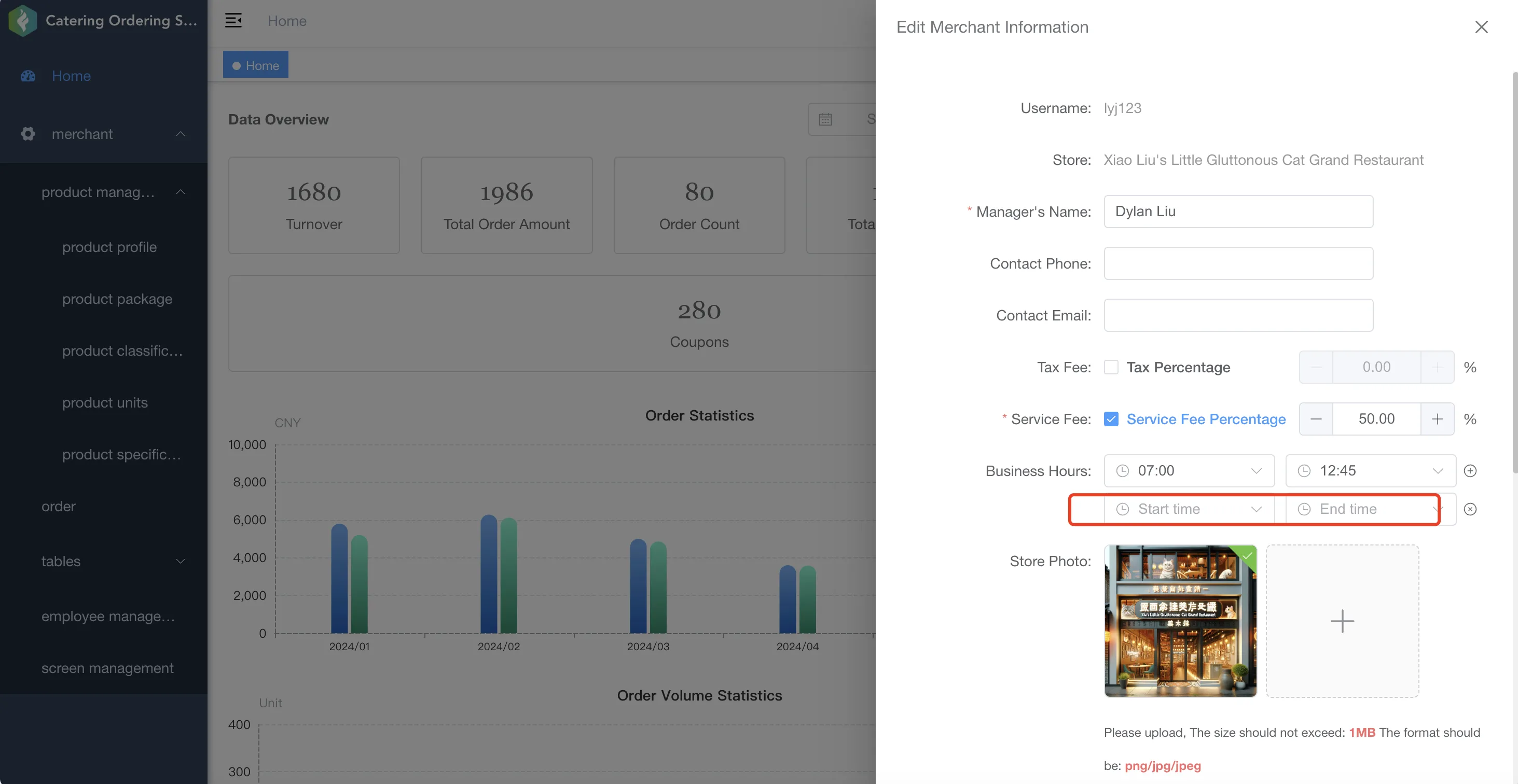Collapse the merchant menu chevron
This screenshot has height=784, width=1518.
pos(181,134)
